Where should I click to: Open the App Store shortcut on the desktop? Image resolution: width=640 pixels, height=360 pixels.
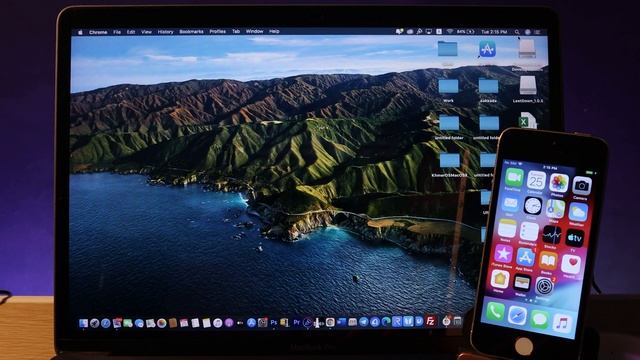tap(487, 49)
